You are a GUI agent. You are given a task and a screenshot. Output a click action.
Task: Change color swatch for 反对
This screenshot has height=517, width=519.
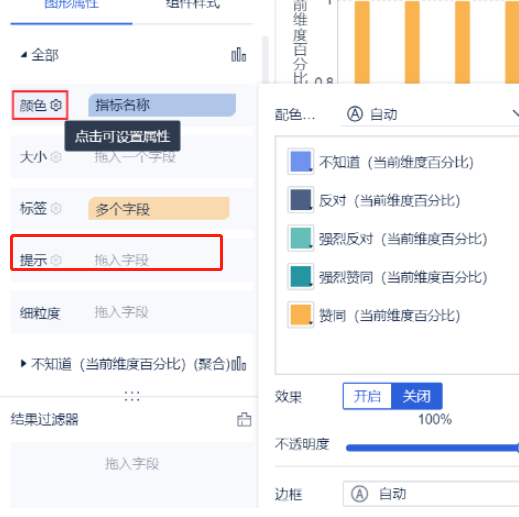coord(301,200)
